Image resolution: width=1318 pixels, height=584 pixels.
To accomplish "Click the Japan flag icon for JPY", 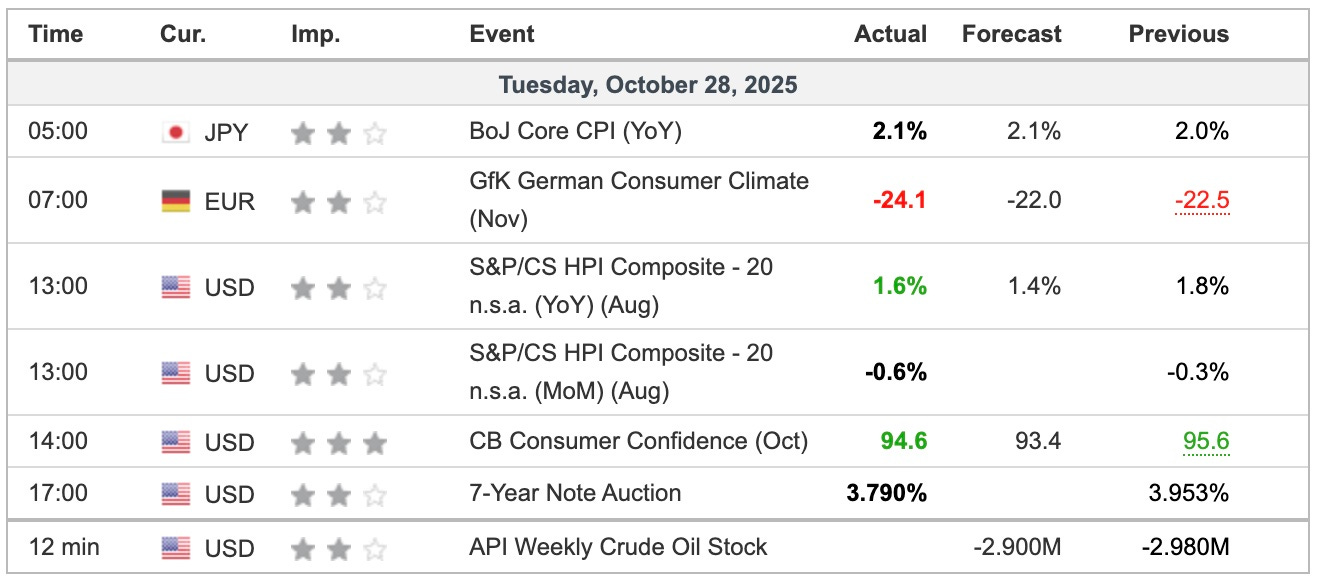I will click(x=176, y=132).
